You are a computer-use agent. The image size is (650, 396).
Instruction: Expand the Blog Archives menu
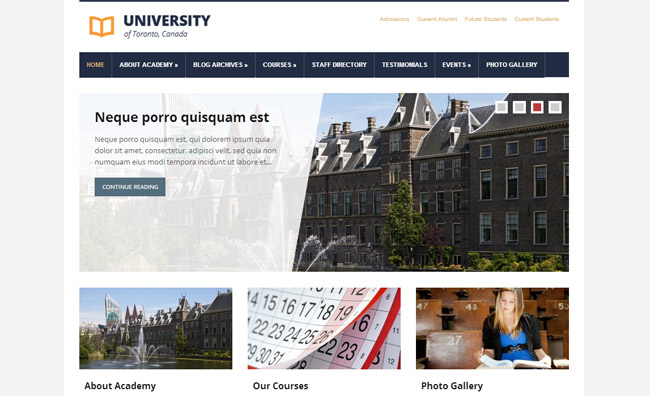coord(220,65)
